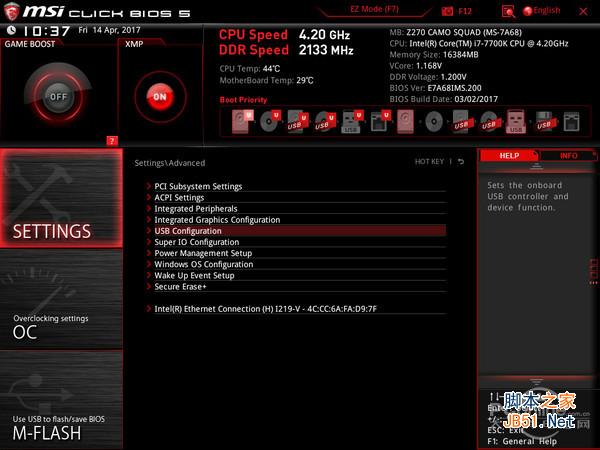Select the UEFI USB hard disk boot icon
The width and height of the screenshot is (600, 450).
[x=298, y=122]
